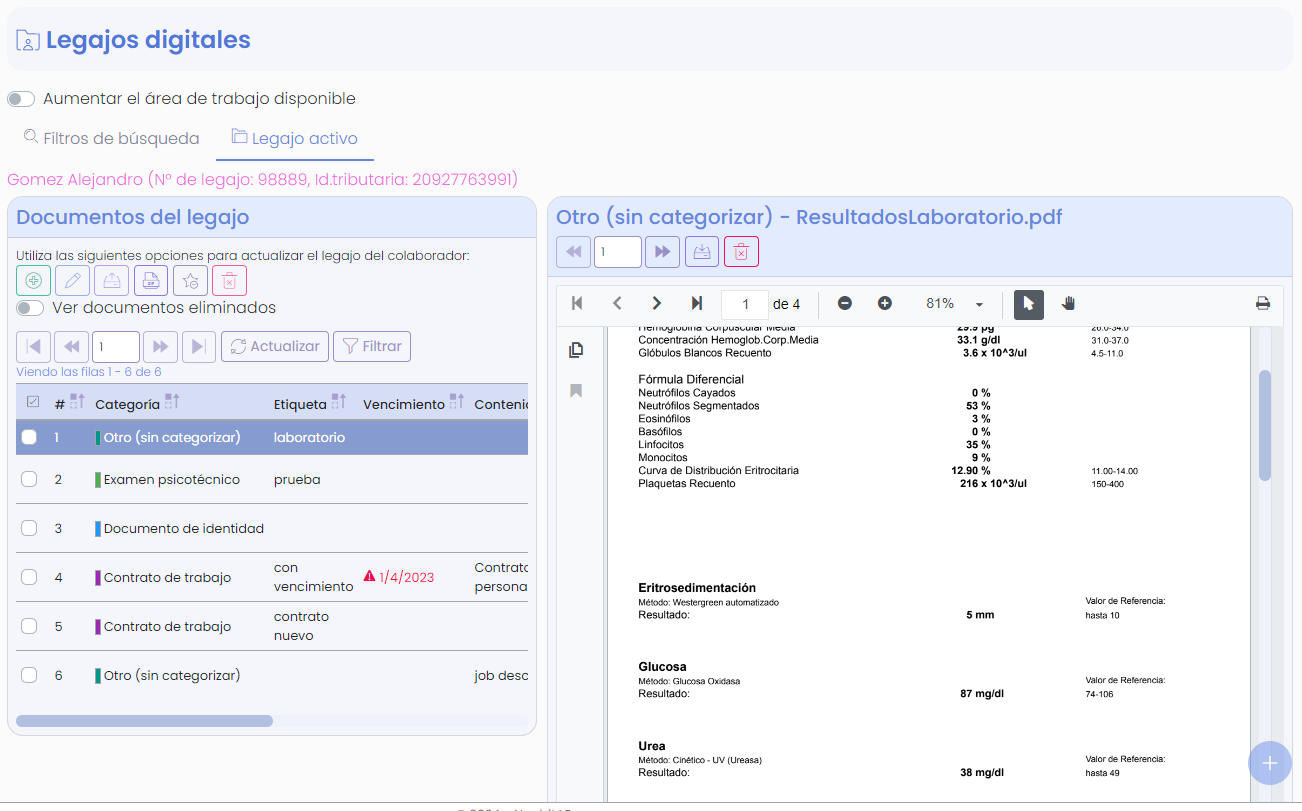Sort by the Categoría column

tap(172, 403)
